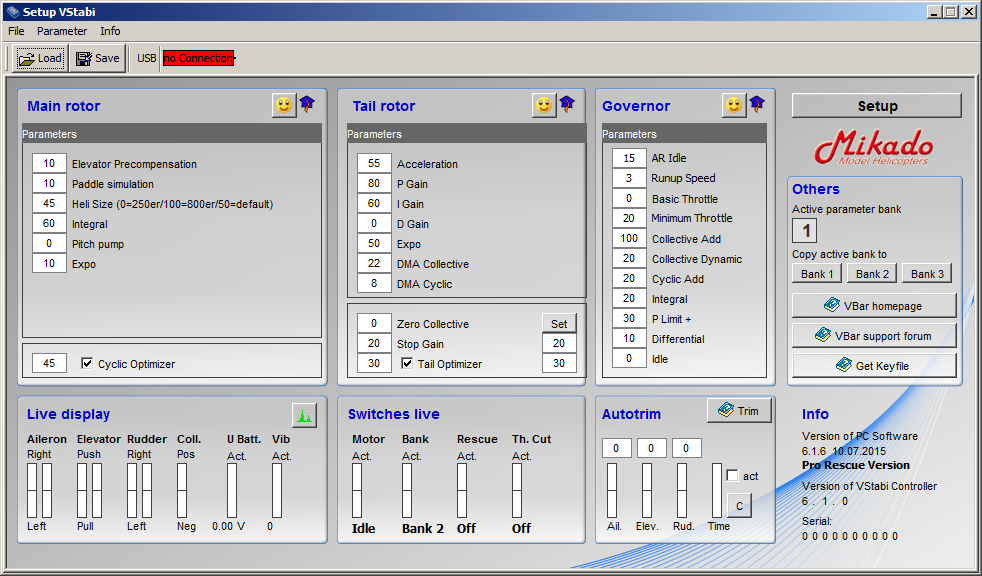Edit AR Idle value field
The image size is (982, 576).
(x=629, y=158)
